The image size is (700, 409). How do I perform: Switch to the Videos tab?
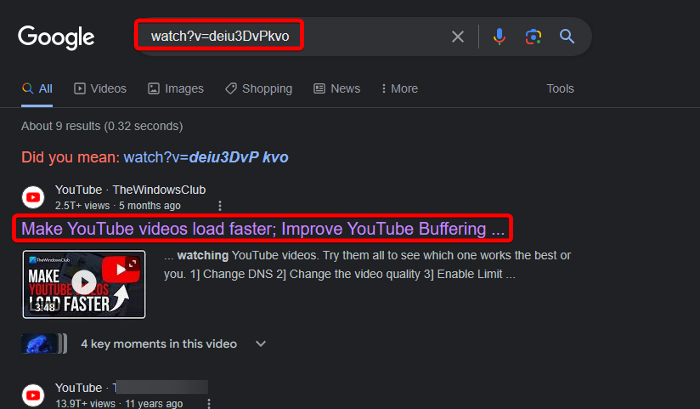pos(100,89)
